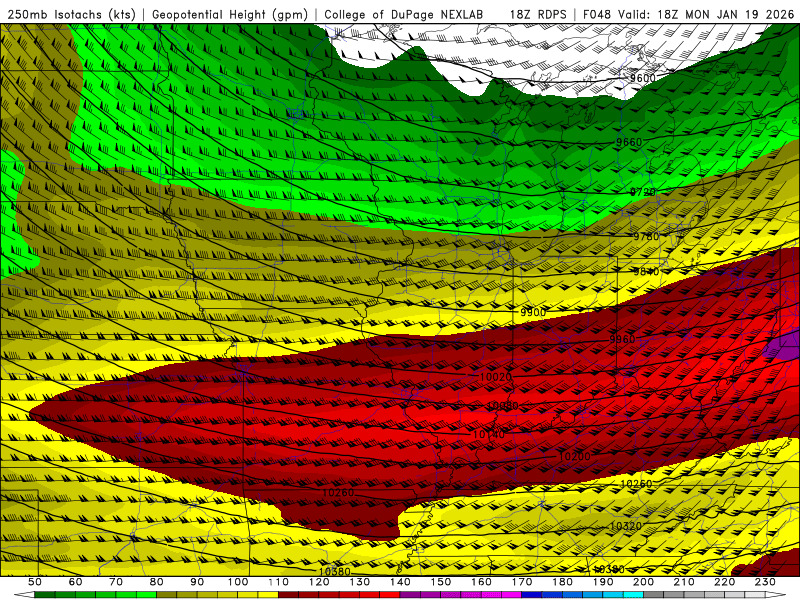This screenshot has height=600, width=800.
Task: Click the 80 legend tick label
Action: coord(157,582)
